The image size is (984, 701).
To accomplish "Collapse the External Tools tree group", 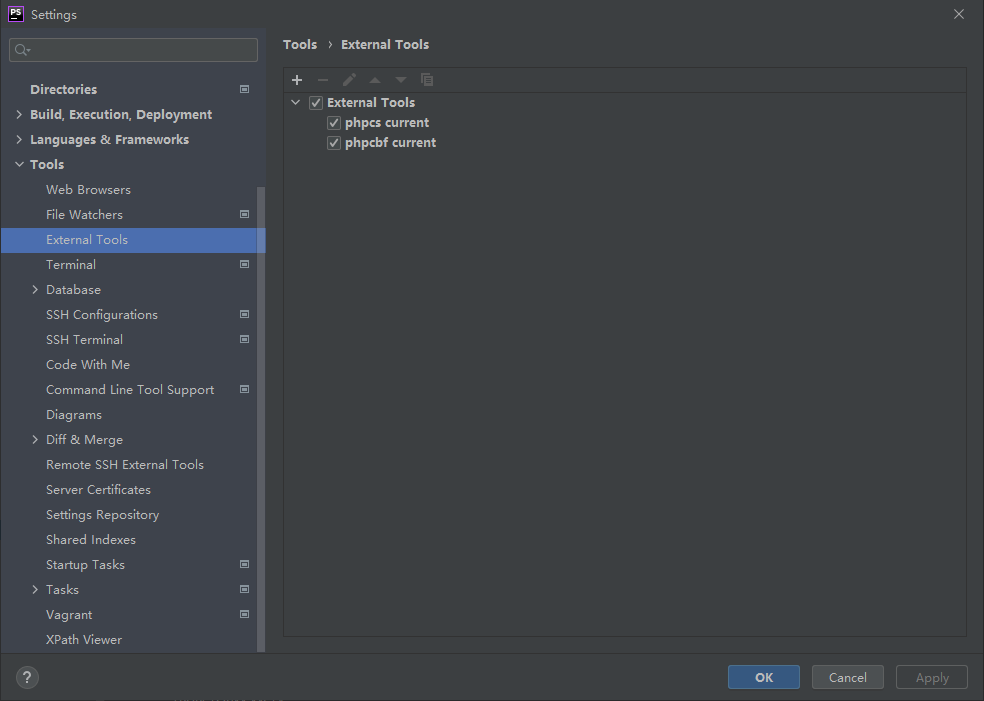I will coord(296,102).
